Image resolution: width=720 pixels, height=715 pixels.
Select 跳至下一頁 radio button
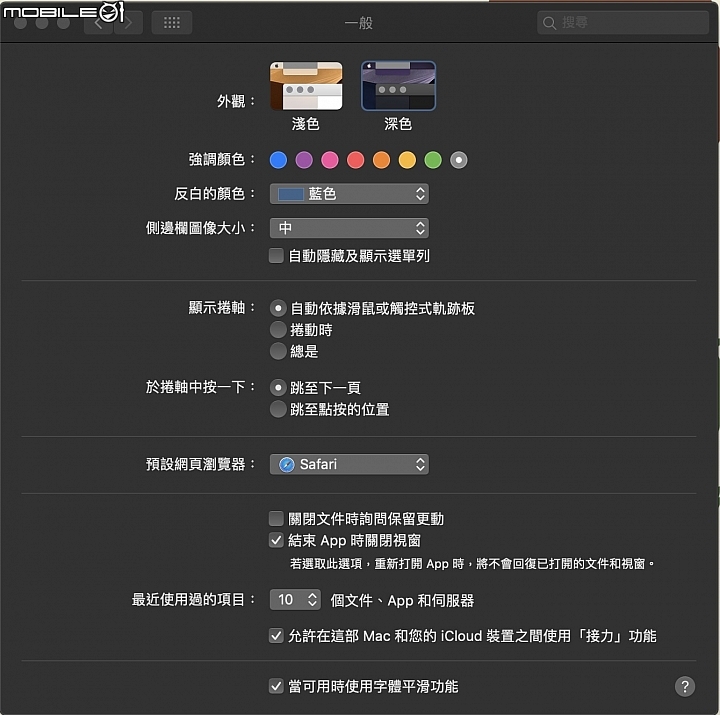point(278,388)
